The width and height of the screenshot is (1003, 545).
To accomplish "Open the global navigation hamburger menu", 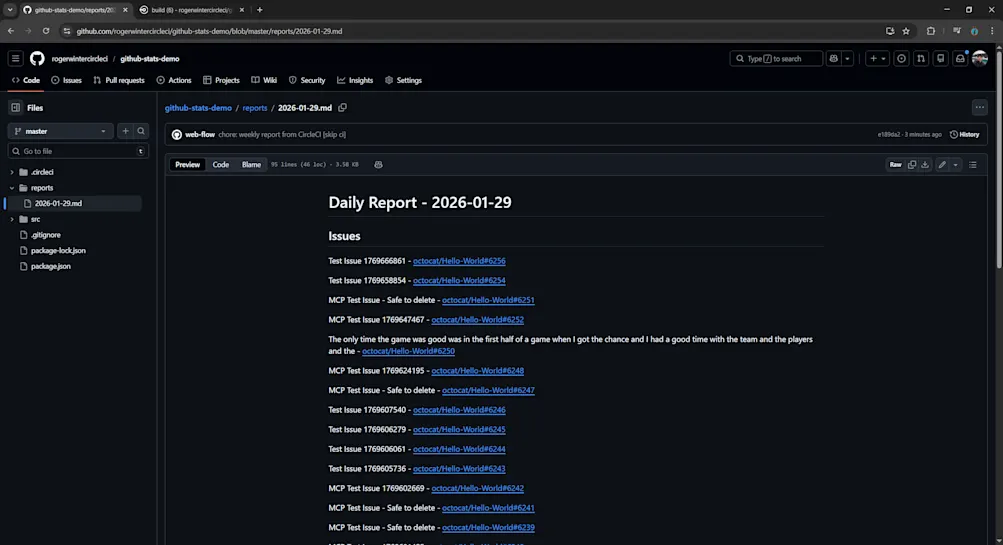I will coord(15,58).
